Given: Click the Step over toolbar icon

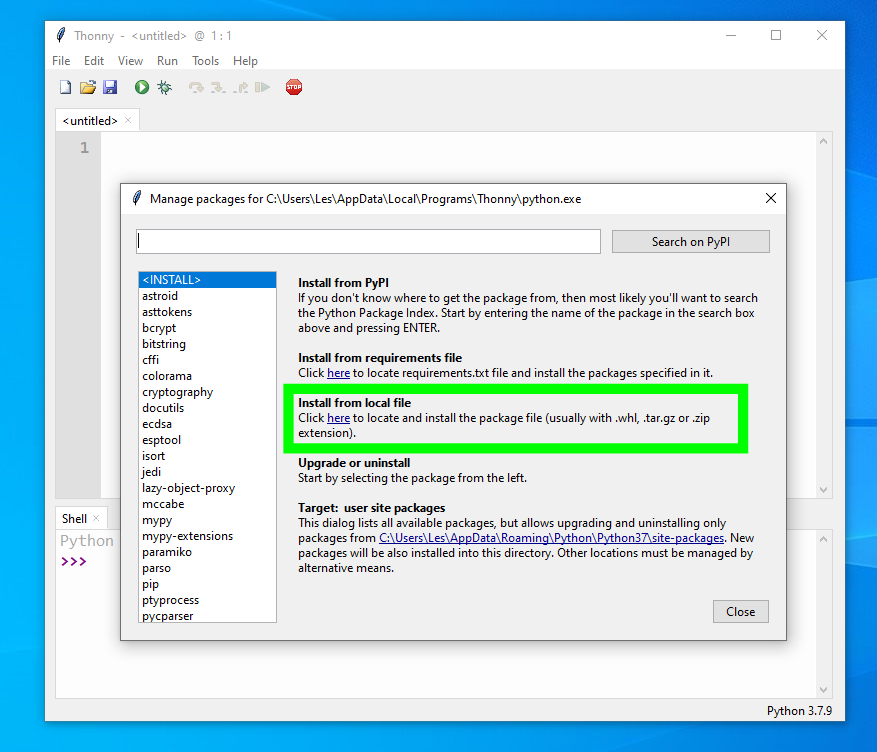Looking at the screenshot, I should pyautogui.click(x=196, y=87).
